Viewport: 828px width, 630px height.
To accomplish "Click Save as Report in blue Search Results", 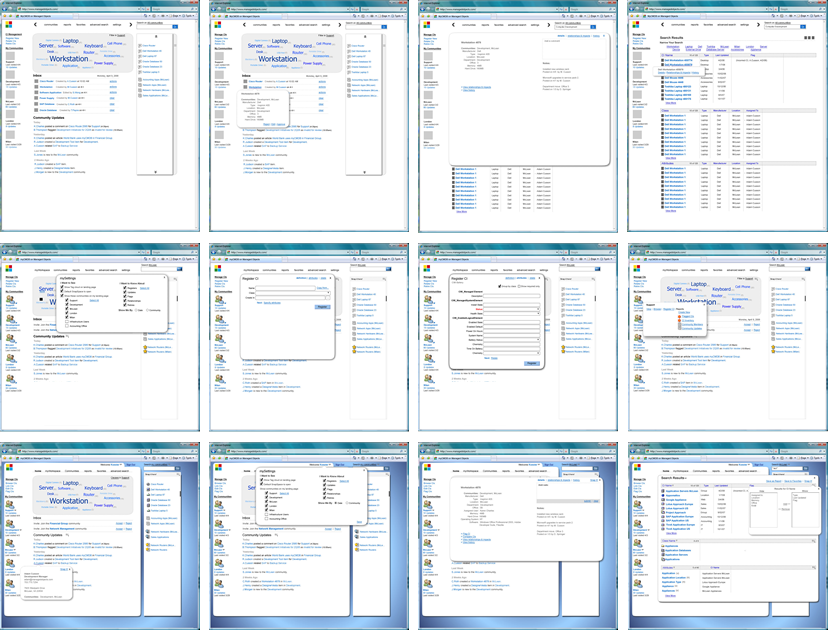I will click(774, 481).
